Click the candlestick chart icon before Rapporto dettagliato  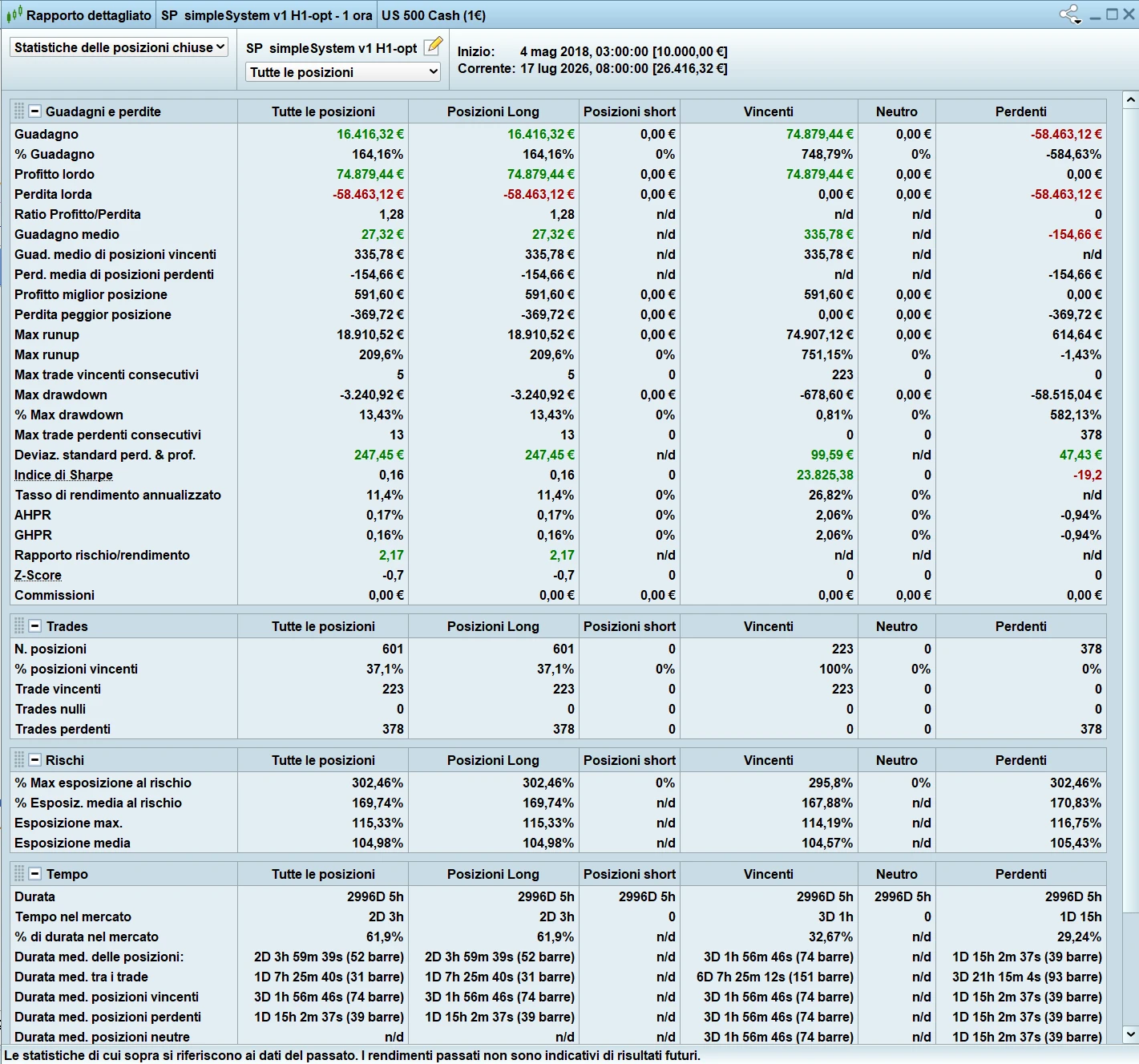14,14
